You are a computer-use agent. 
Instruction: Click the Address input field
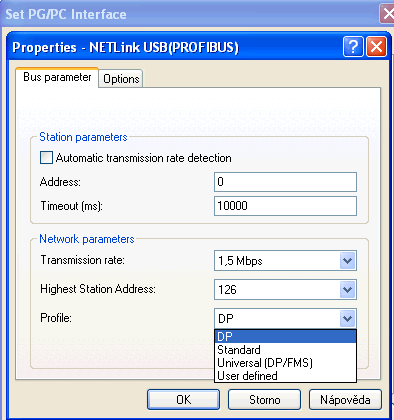click(x=285, y=182)
